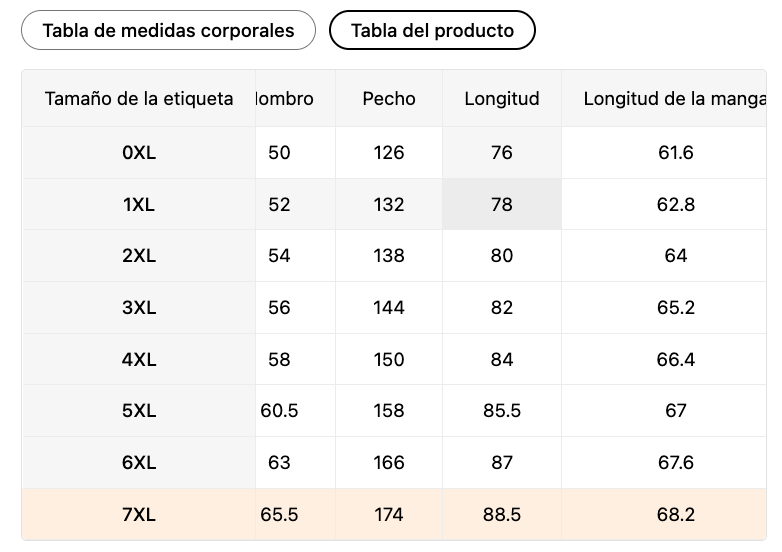Click the 126 chest value for 0XL
This screenshot has height=552, width=782.
tap(389, 153)
